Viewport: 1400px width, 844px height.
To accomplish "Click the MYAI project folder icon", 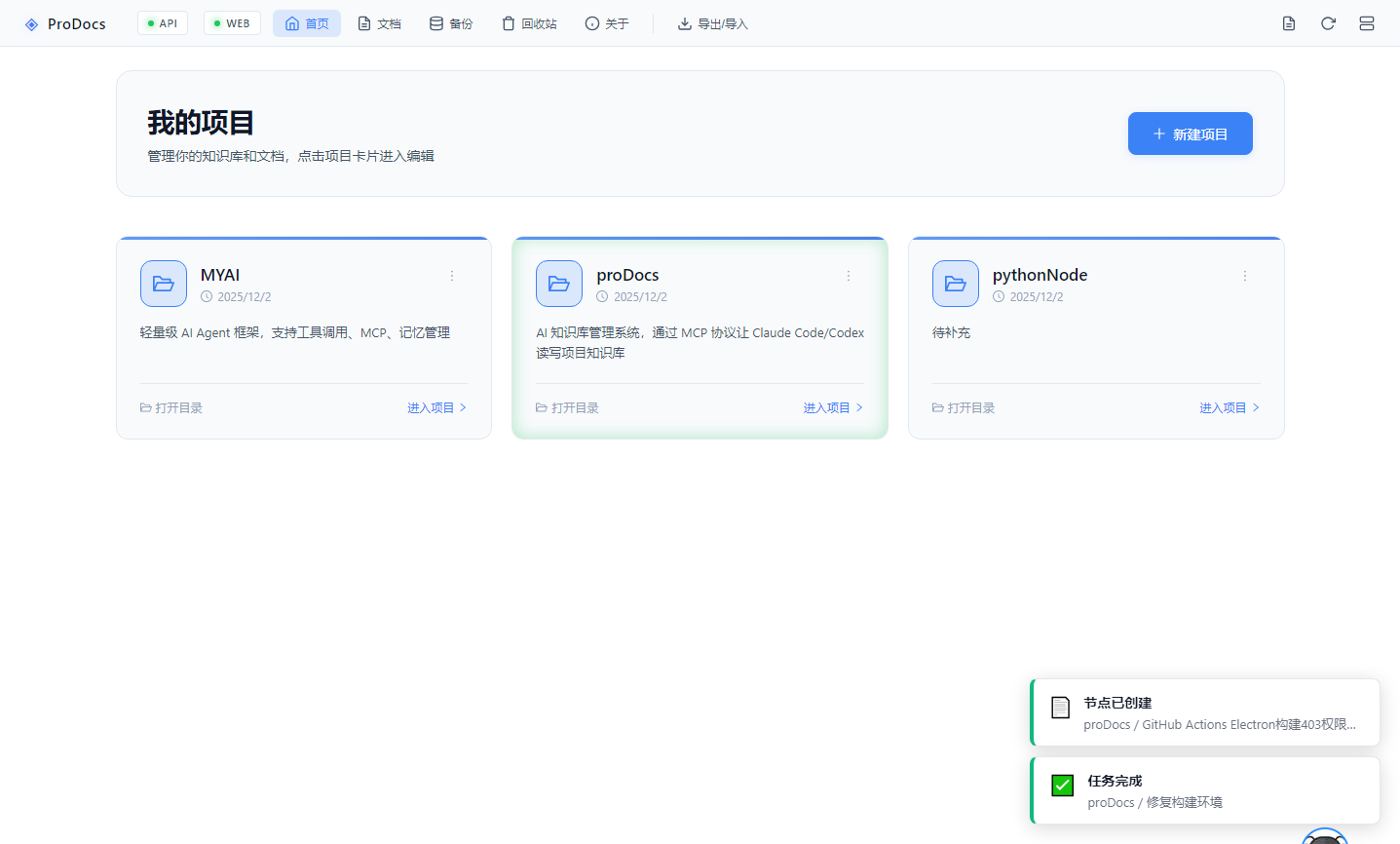I will (164, 284).
